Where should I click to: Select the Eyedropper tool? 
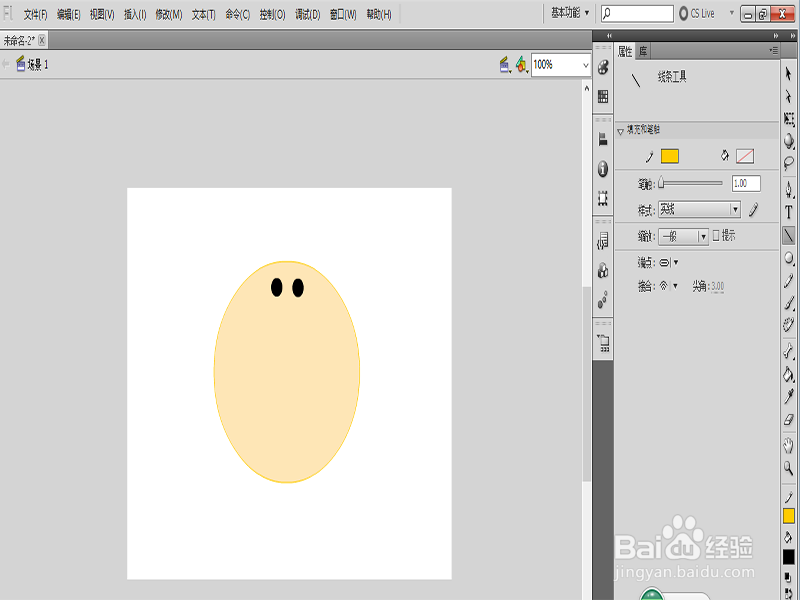click(789, 397)
